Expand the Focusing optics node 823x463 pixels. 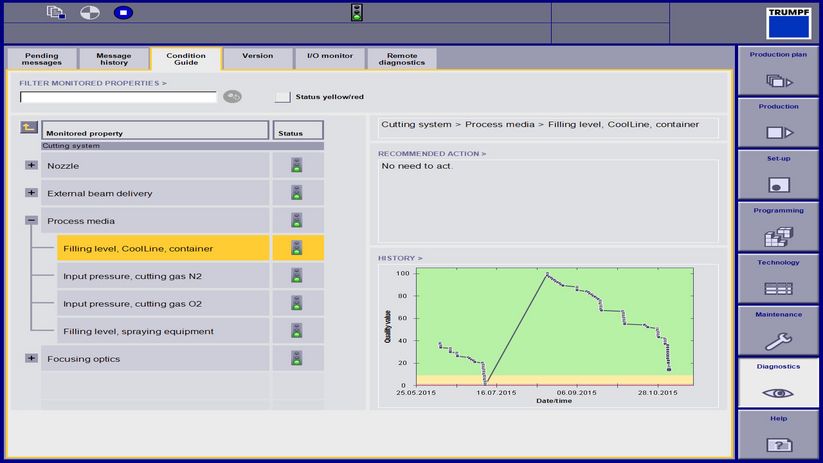[31, 358]
